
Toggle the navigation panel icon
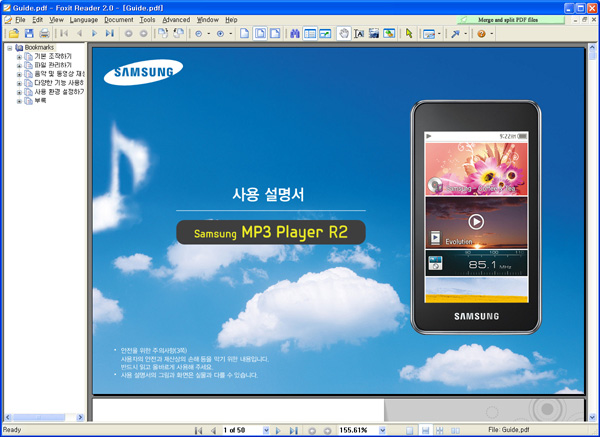310,34
